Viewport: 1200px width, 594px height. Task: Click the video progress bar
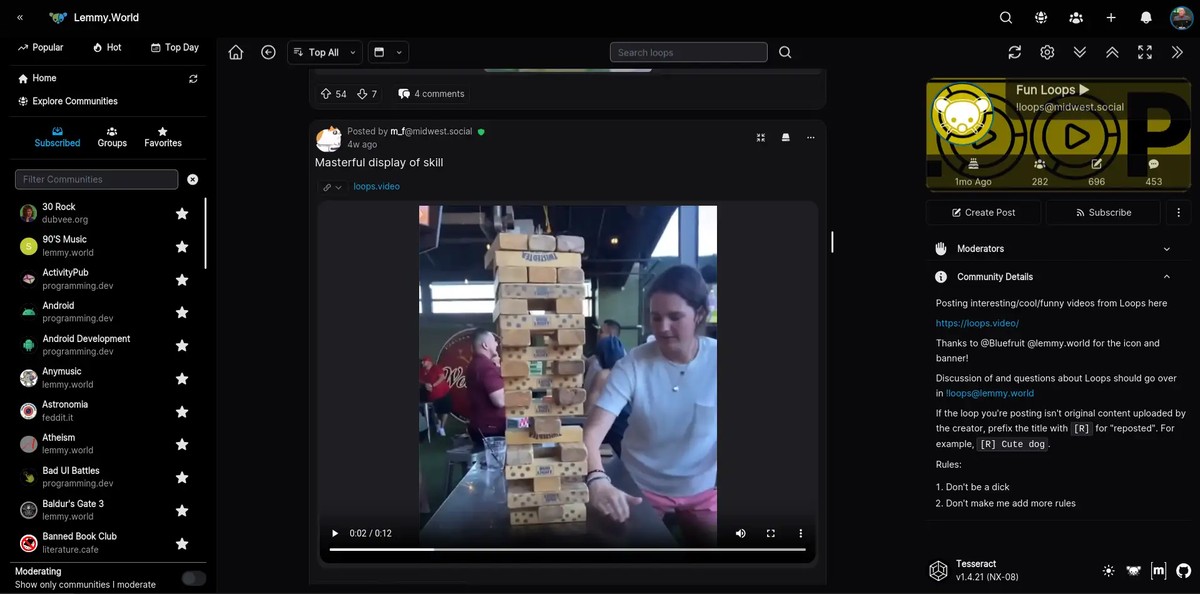567,549
